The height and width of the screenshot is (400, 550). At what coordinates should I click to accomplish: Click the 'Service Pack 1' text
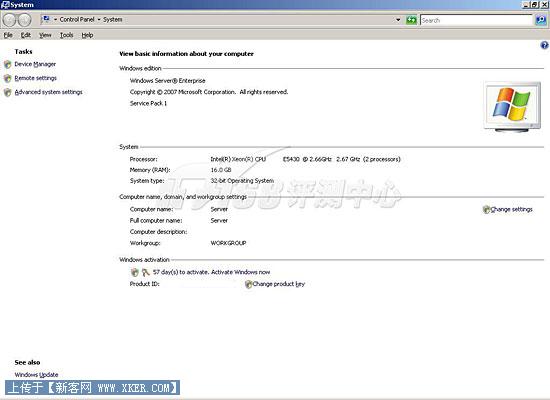tap(148, 104)
